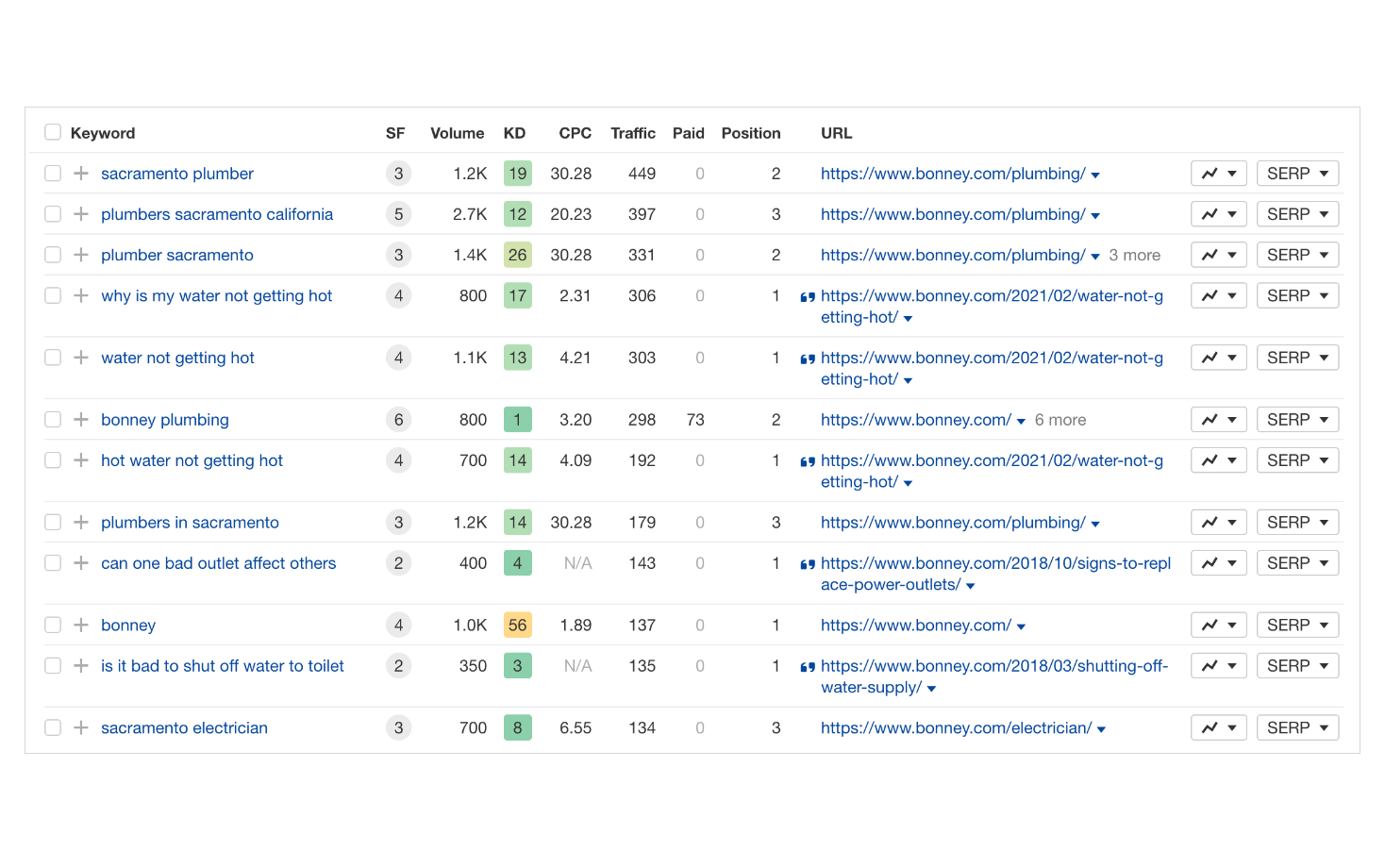1385x868 pixels.
Task: Expand URL arrow for electrician URL
Action: [x=1101, y=730]
